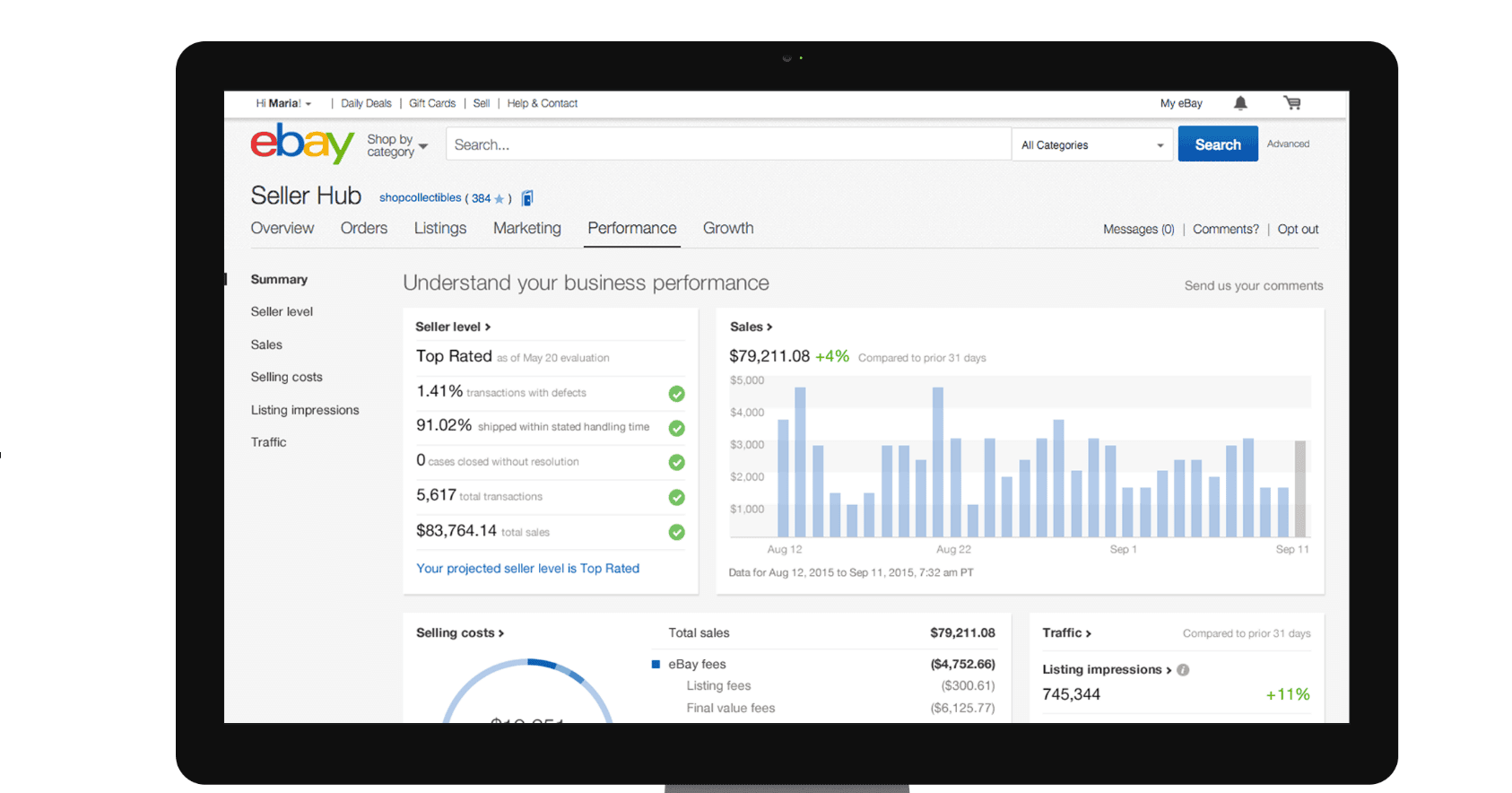Open Daily Deals link
Screen dimensions: 1512x793
tap(366, 103)
